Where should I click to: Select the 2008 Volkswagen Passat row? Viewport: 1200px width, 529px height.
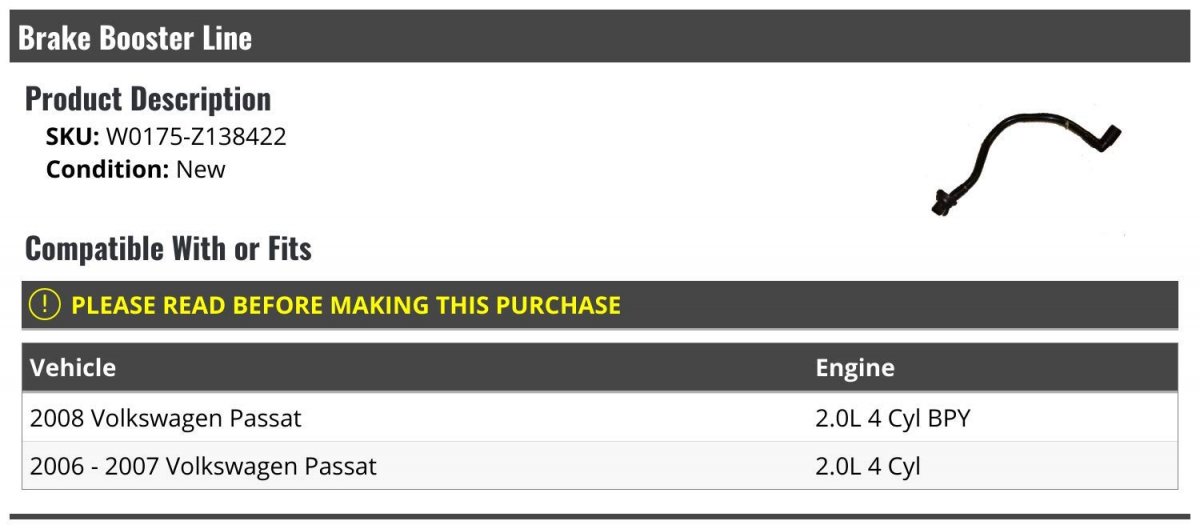click(165, 418)
